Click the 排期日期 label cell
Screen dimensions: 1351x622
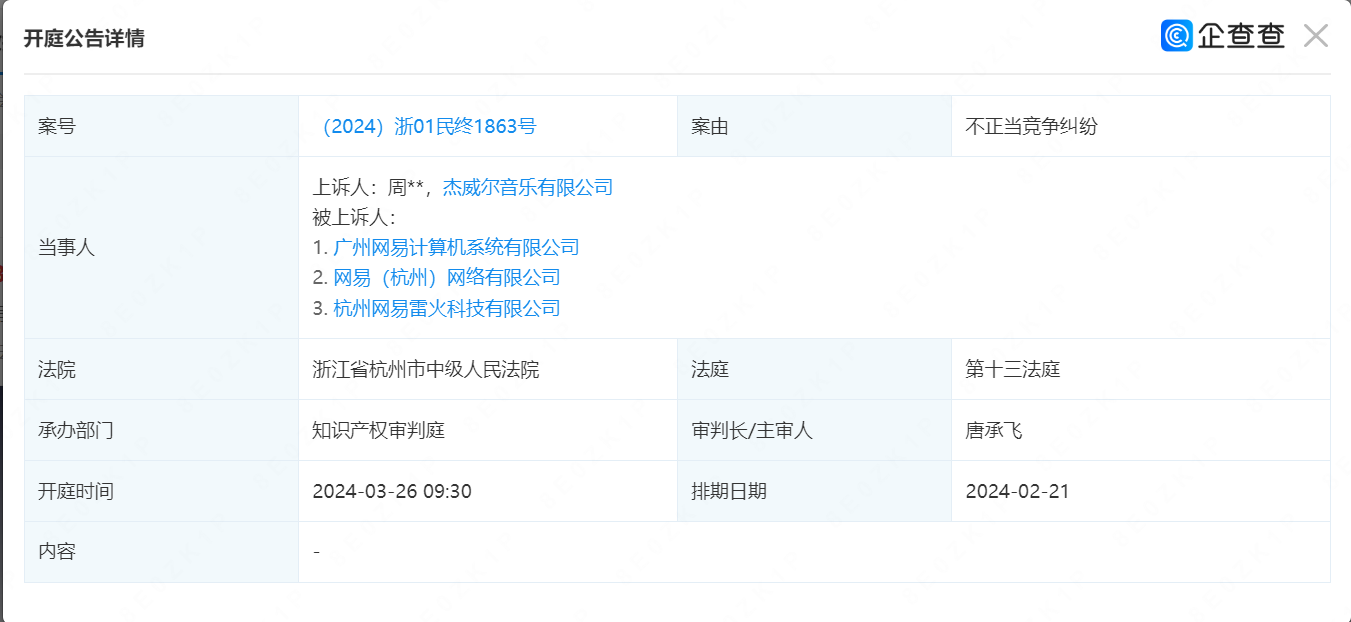(x=728, y=492)
